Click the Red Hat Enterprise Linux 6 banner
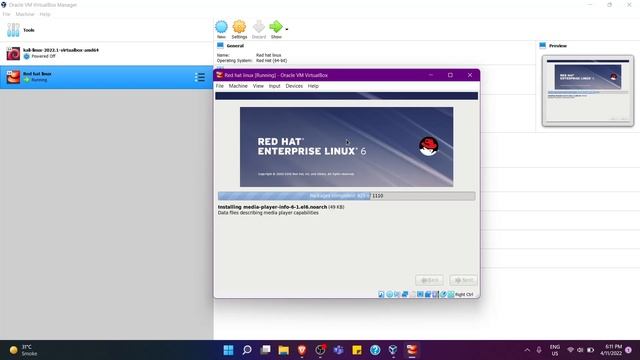640x360 pixels. (x=347, y=147)
